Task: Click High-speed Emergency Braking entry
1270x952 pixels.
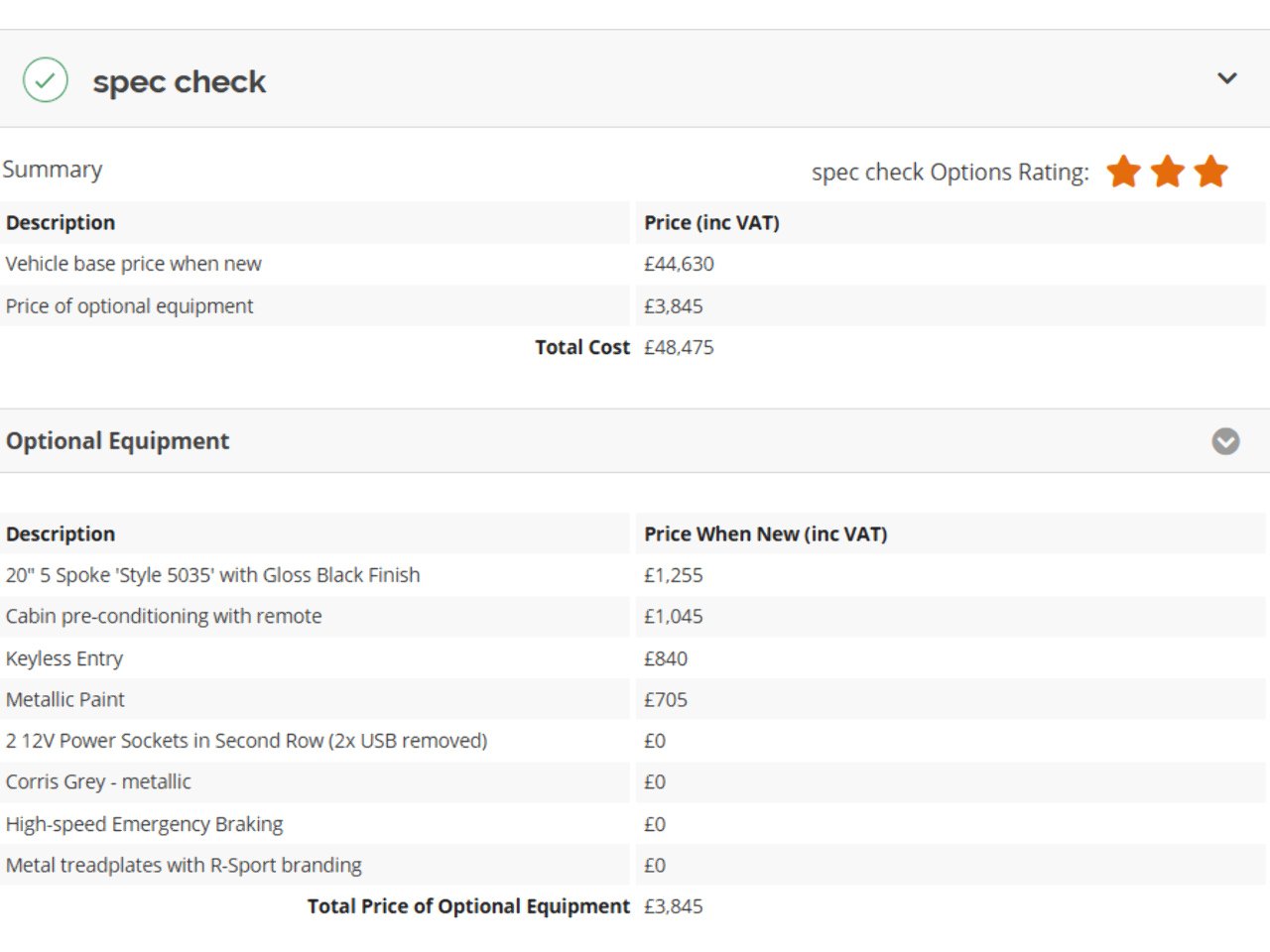Action: tap(145, 823)
